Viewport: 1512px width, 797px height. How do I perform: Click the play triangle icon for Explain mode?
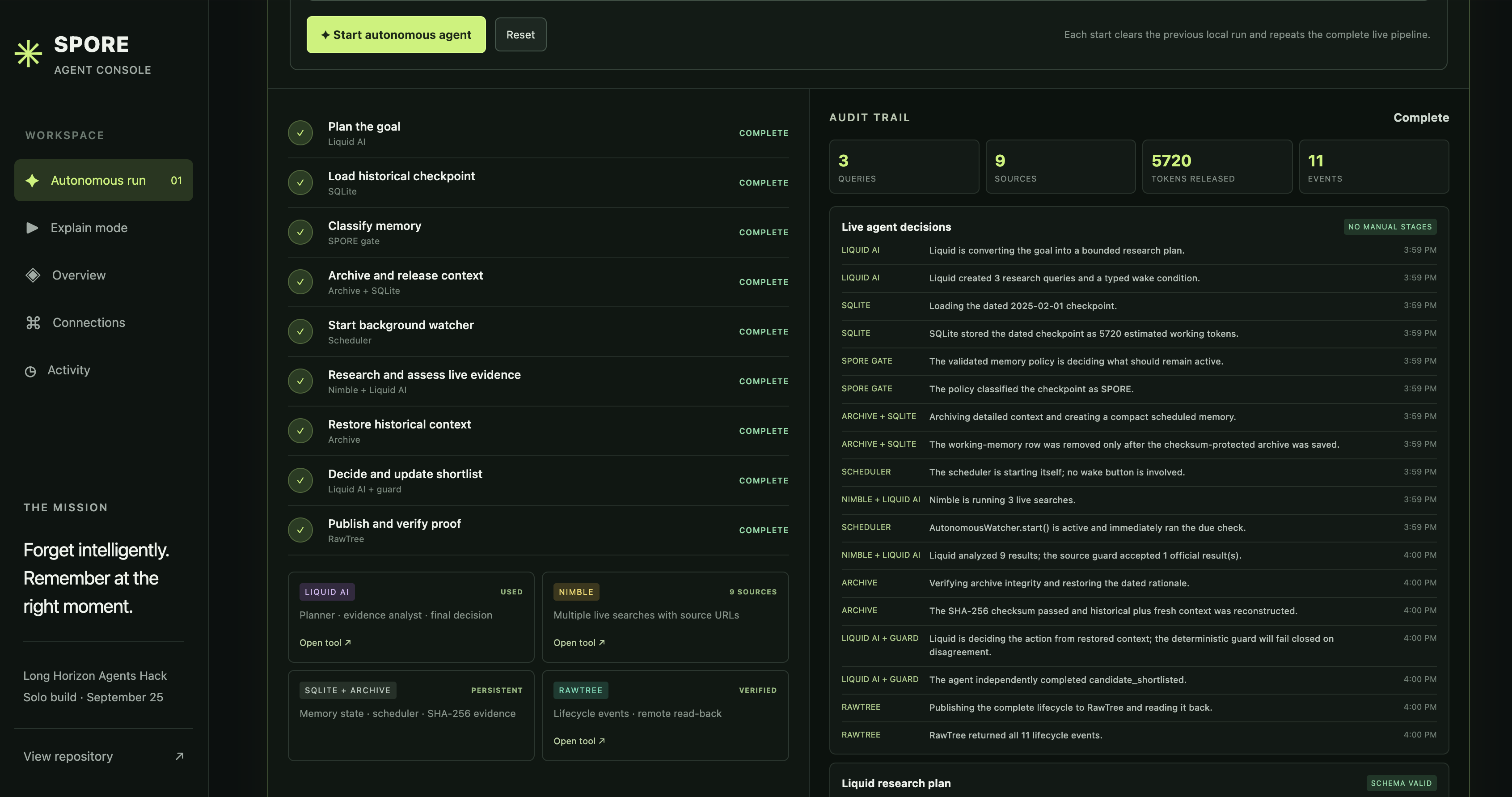point(32,228)
